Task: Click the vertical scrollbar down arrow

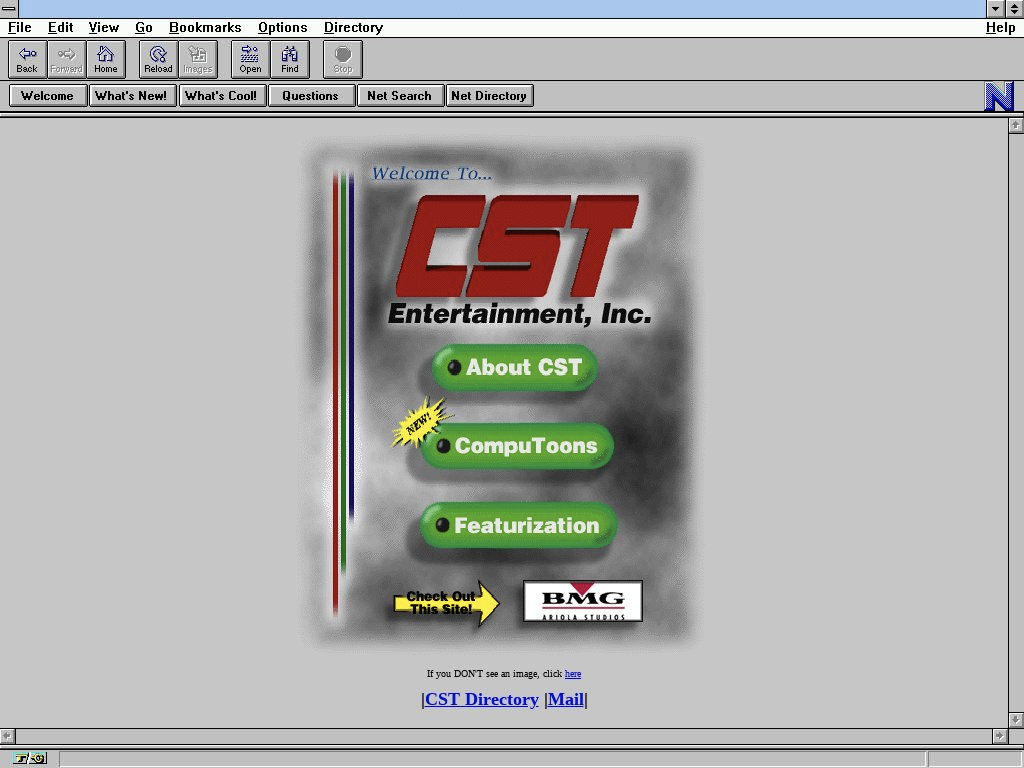Action: (x=1016, y=719)
